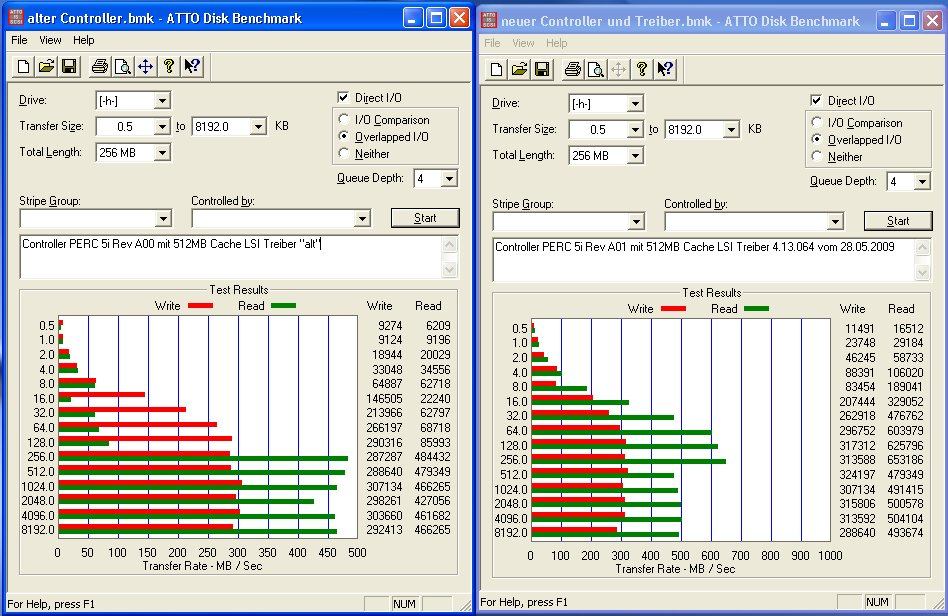Click Start button in neuer Controller window
This screenshot has height=616, width=948.
pyautogui.click(x=898, y=221)
